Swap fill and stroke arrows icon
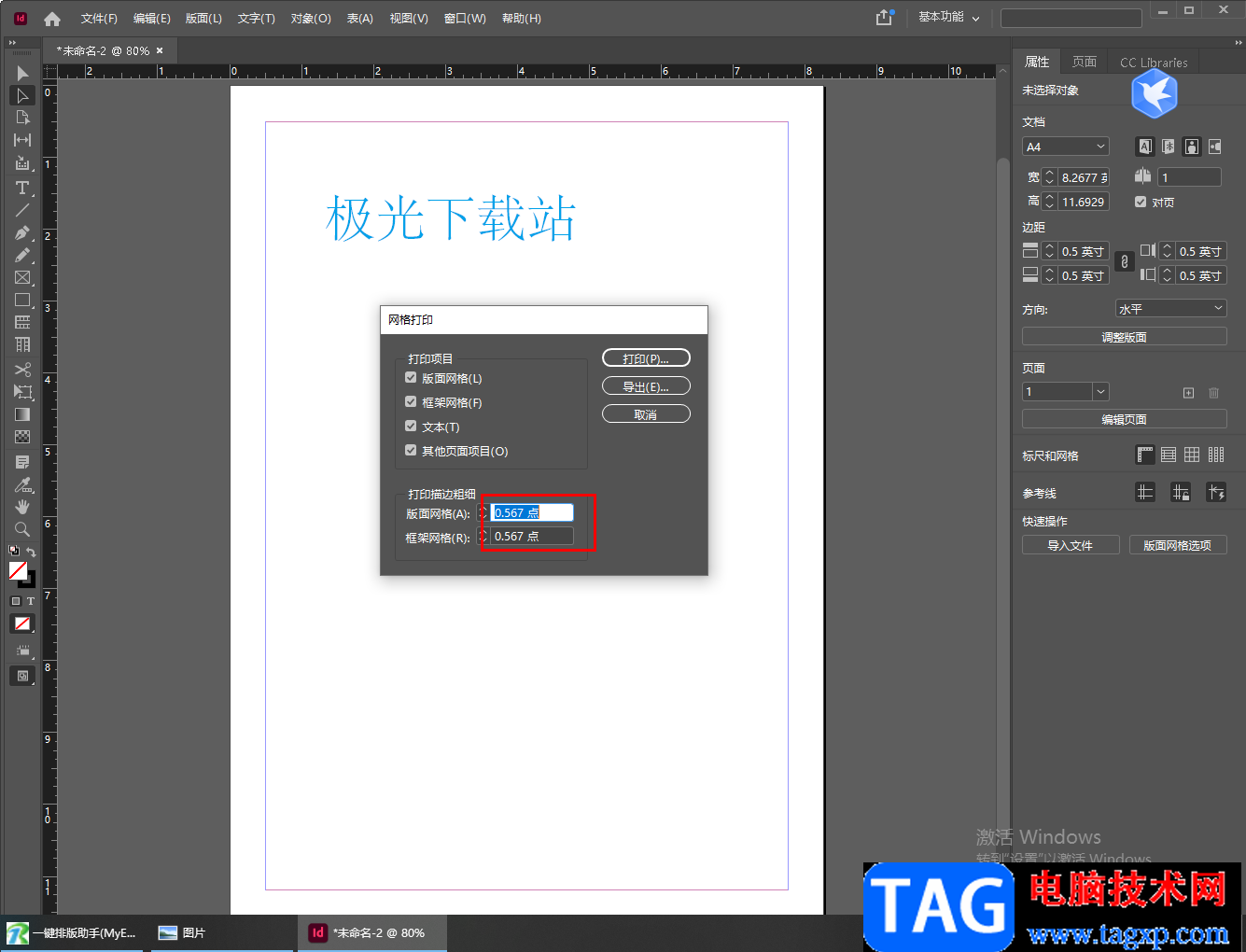This screenshot has height=952, width=1246. [31, 552]
